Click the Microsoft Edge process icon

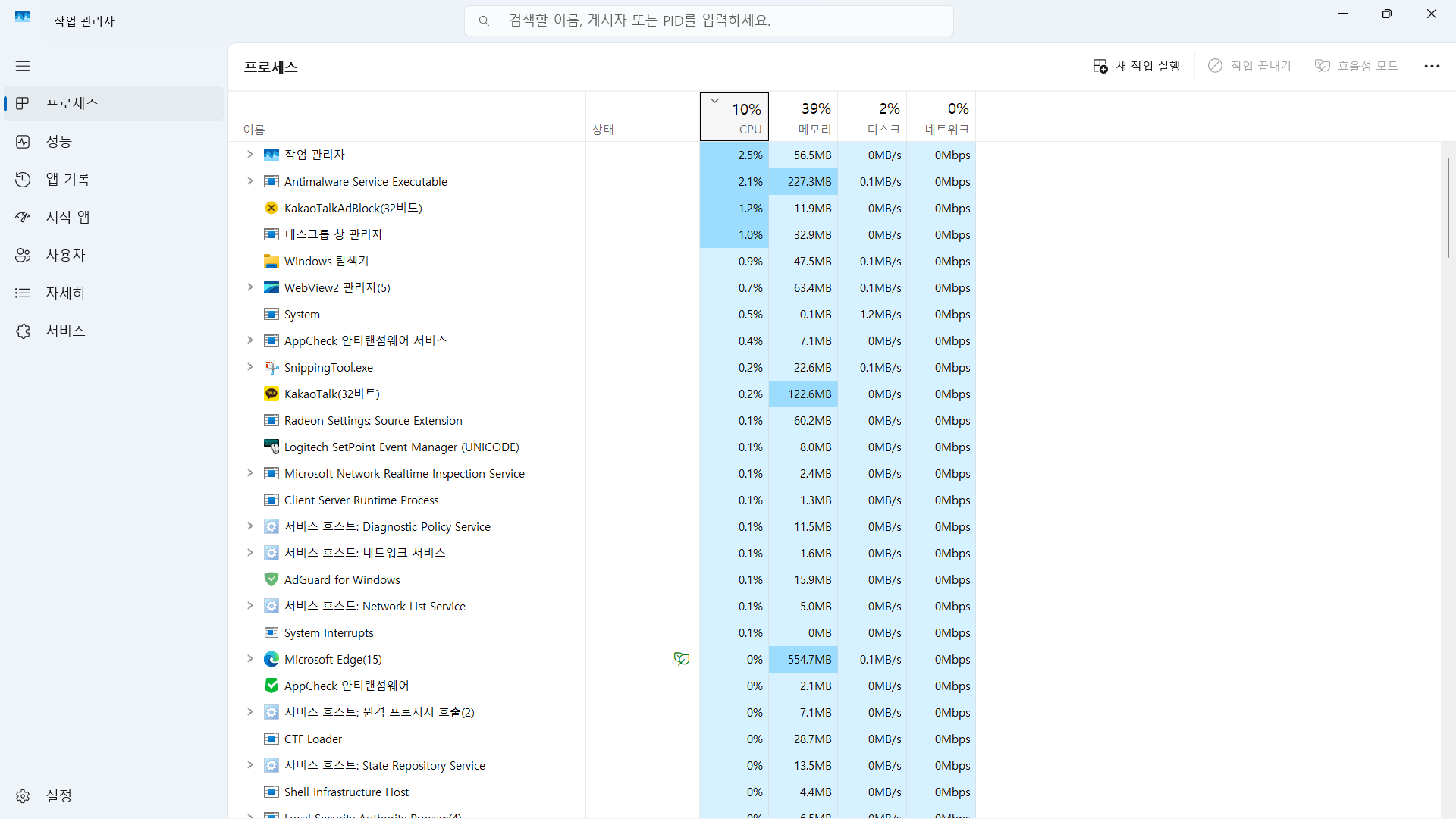pyautogui.click(x=271, y=659)
